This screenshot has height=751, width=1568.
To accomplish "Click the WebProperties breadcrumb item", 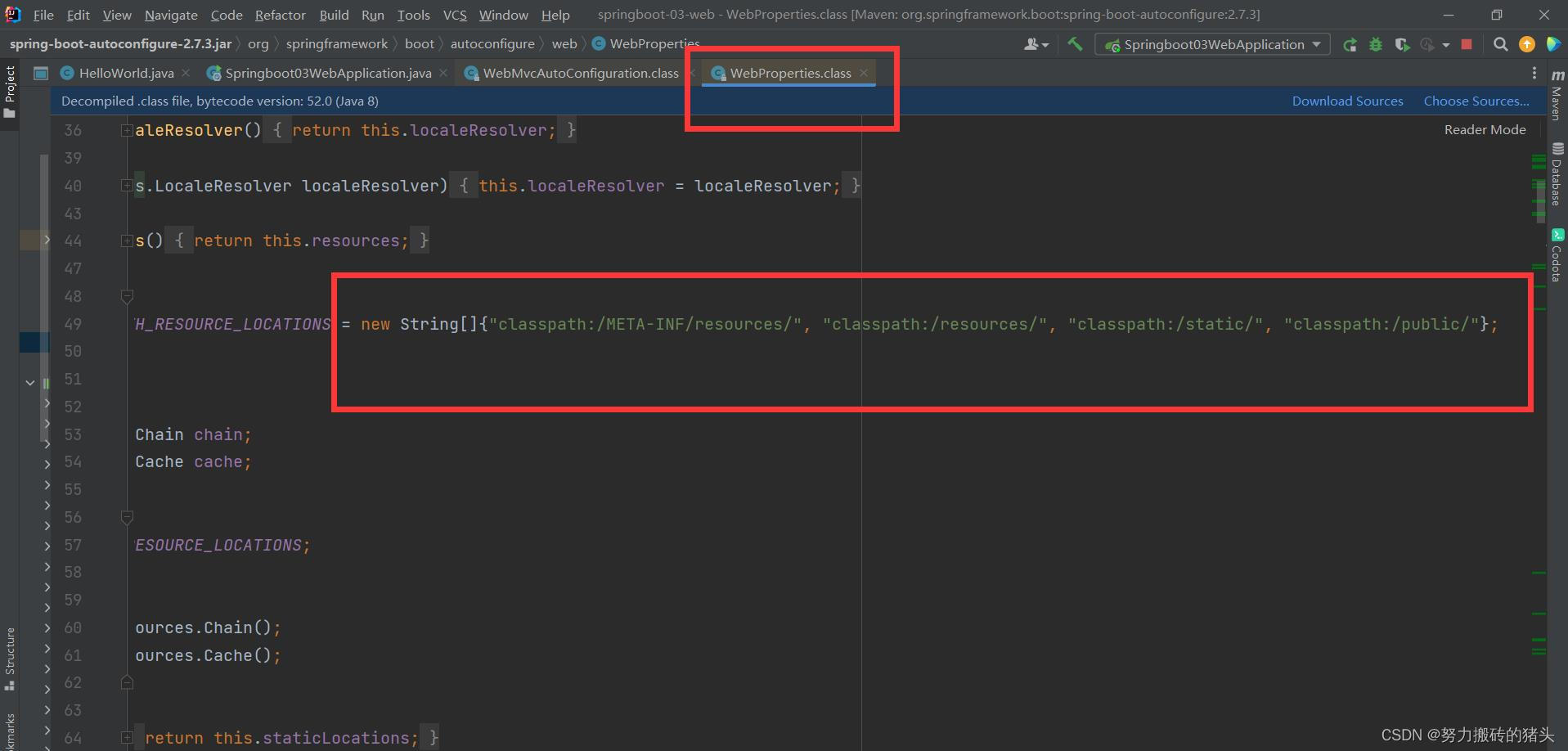I will tap(646, 44).
